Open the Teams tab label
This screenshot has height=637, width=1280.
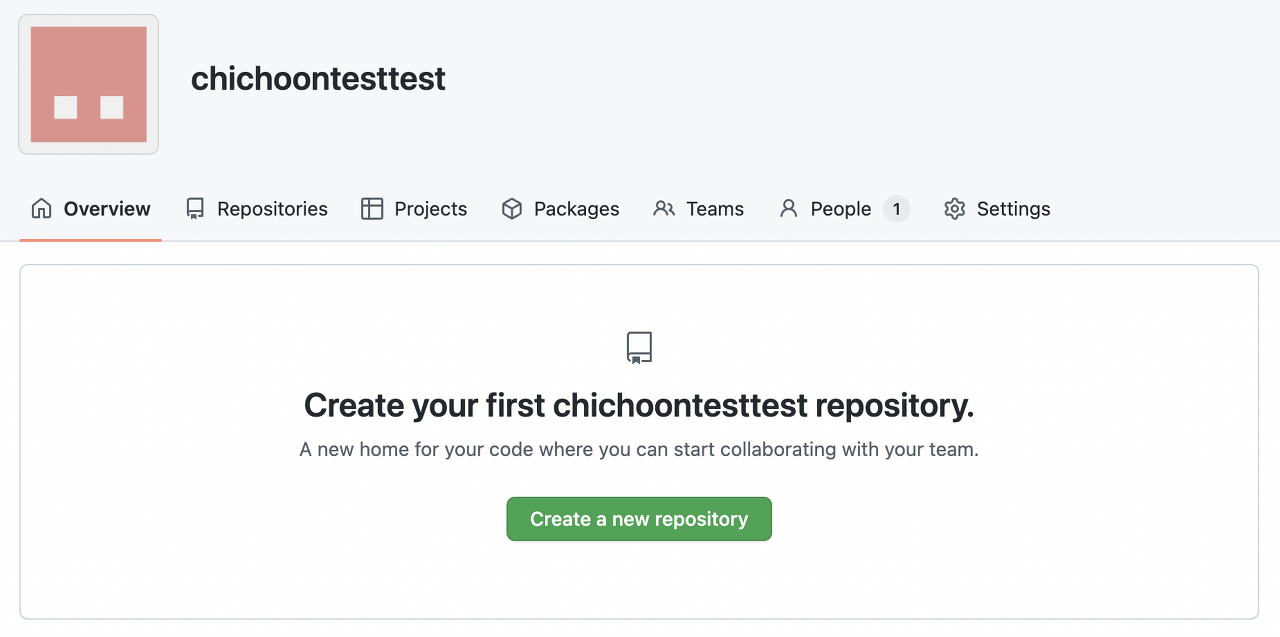click(x=715, y=209)
